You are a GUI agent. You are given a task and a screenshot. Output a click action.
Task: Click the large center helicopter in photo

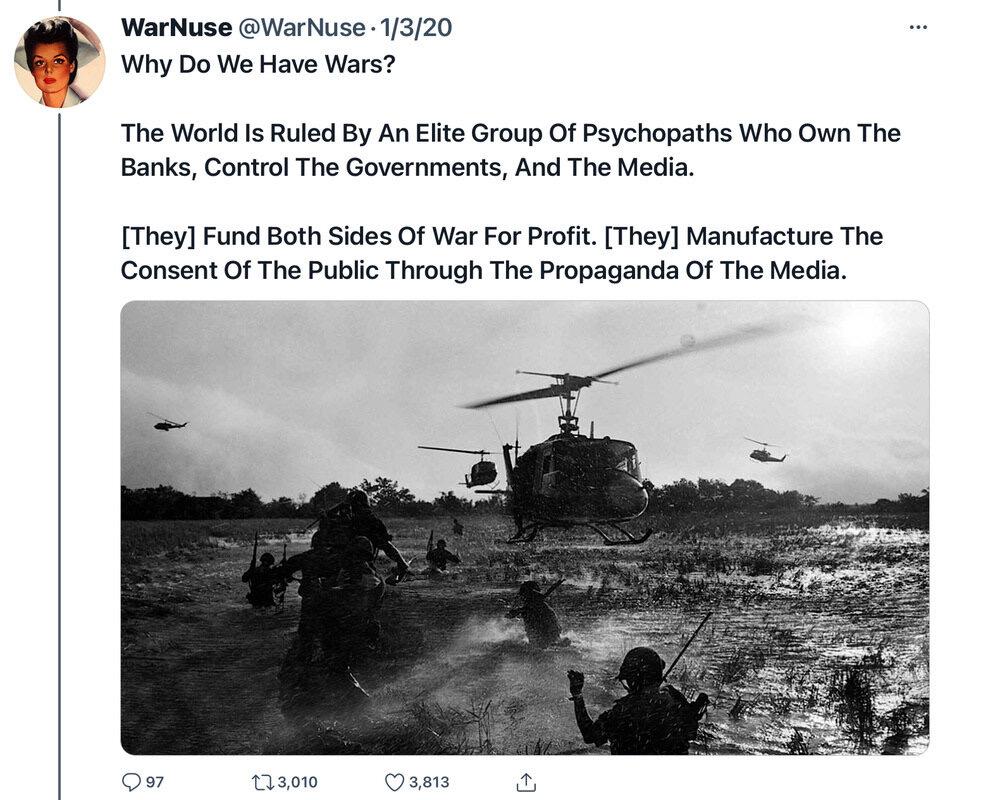577,464
